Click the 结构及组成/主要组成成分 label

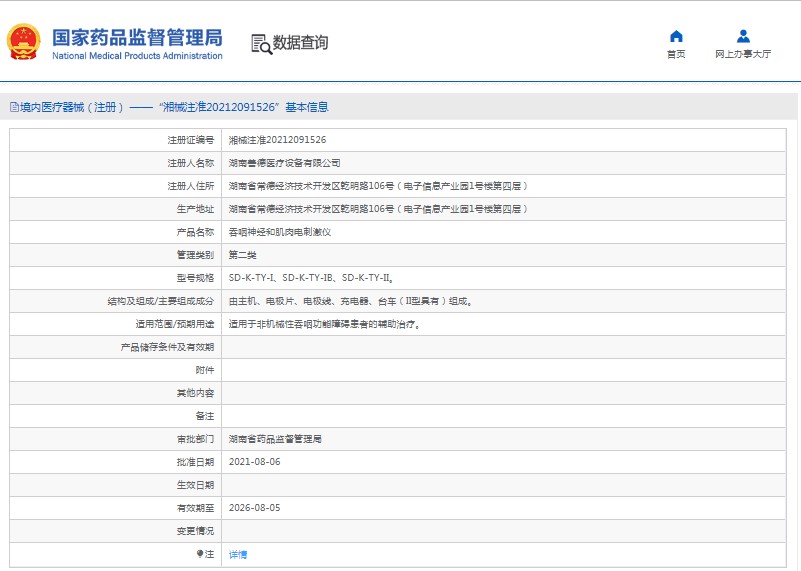[x=160, y=301]
